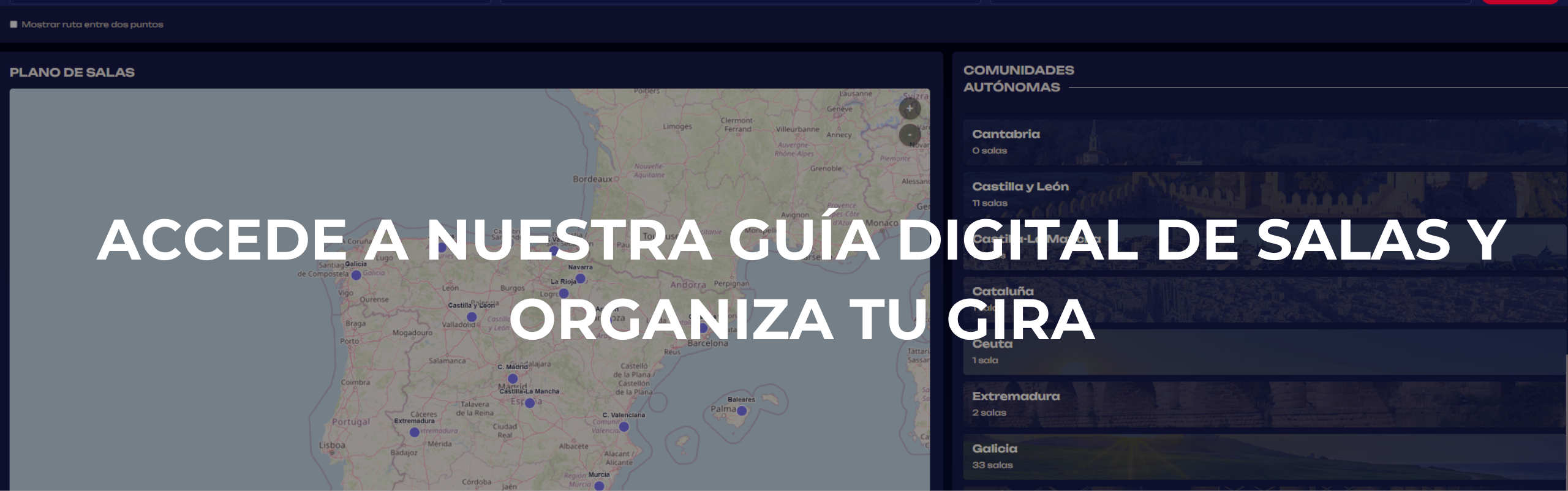Viewport: 1568px width, 491px height.
Task: Zoom out on the map
Action: pyautogui.click(x=910, y=135)
